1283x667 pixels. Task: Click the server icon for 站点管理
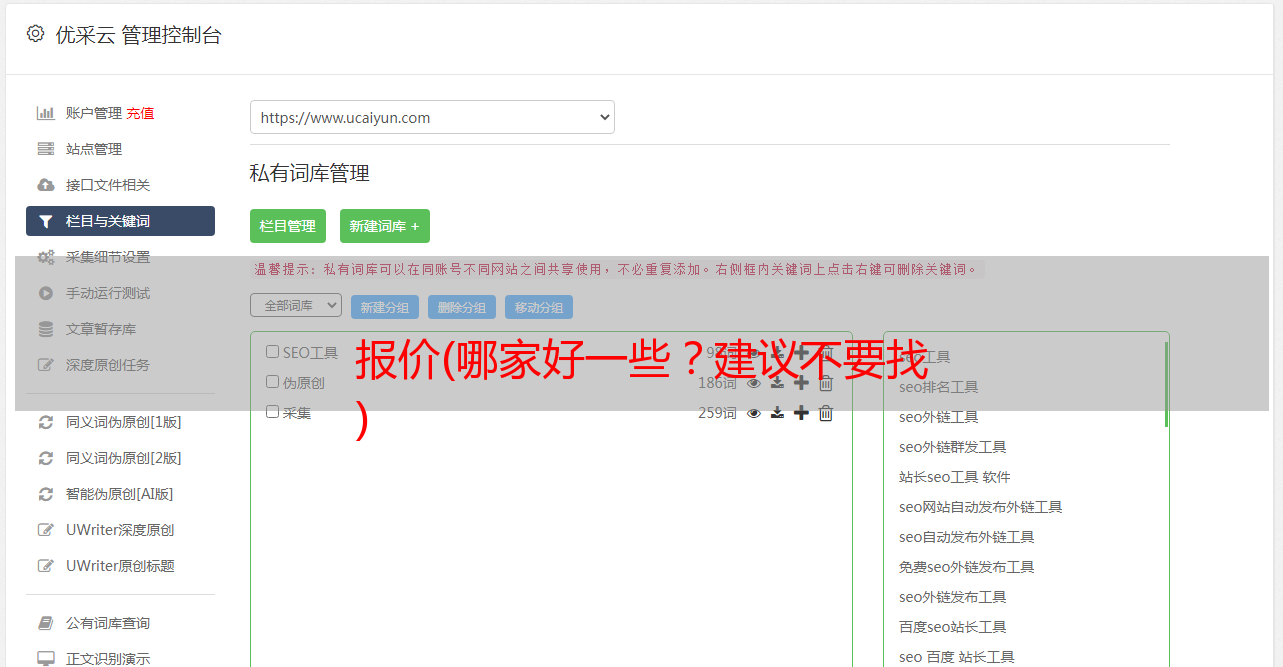(x=45, y=149)
